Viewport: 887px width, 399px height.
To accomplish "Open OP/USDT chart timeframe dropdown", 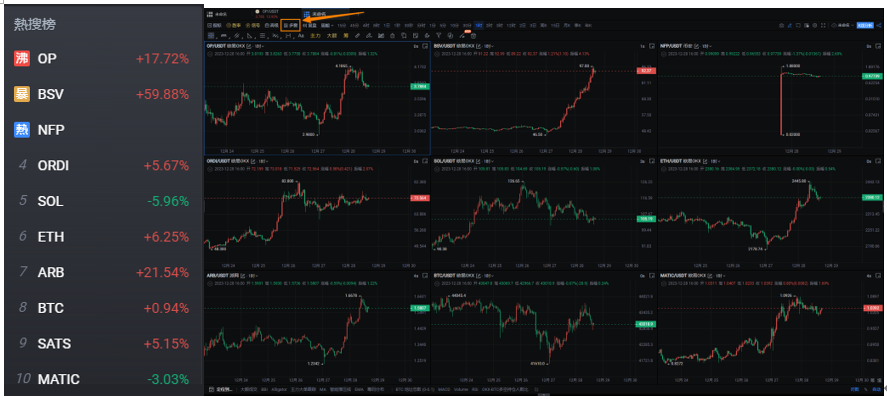I will (x=259, y=46).
